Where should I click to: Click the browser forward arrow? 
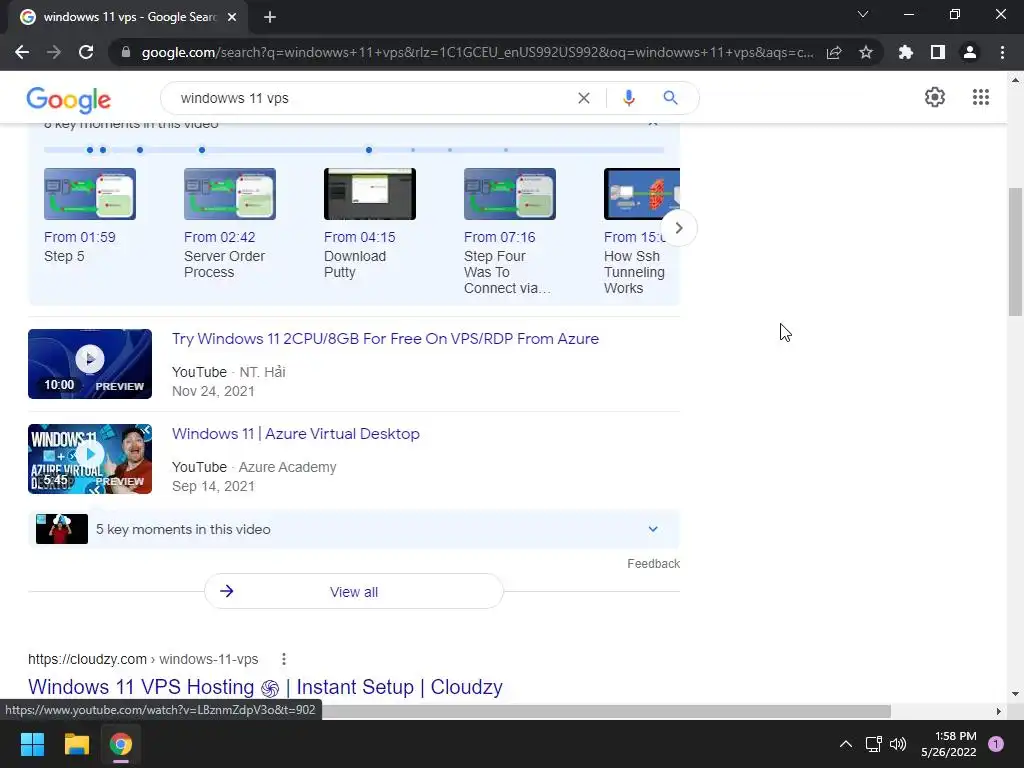54,52
